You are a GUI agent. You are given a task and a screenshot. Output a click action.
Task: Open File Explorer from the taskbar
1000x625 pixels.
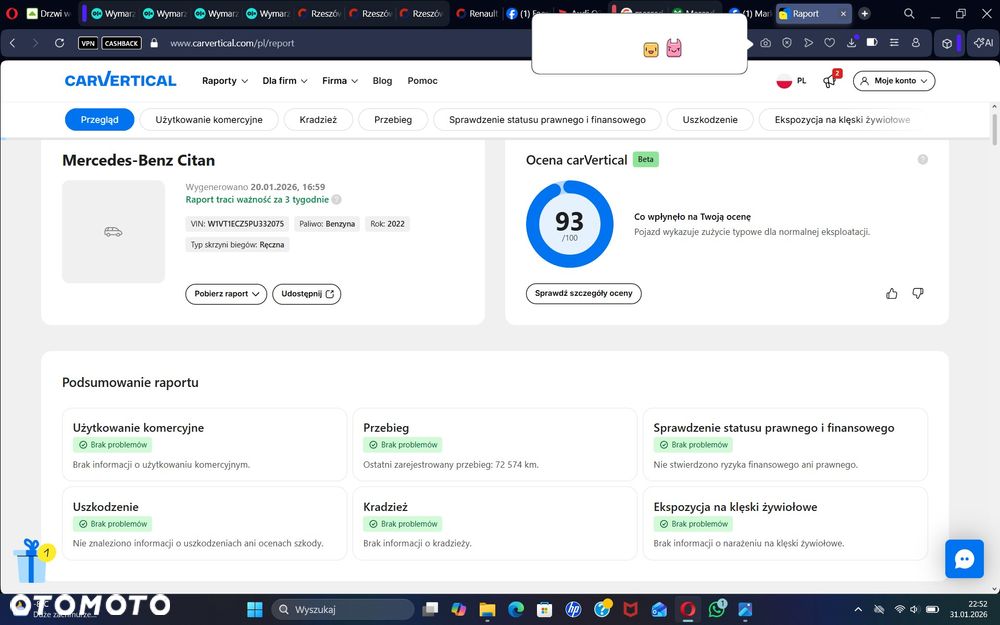487,610
